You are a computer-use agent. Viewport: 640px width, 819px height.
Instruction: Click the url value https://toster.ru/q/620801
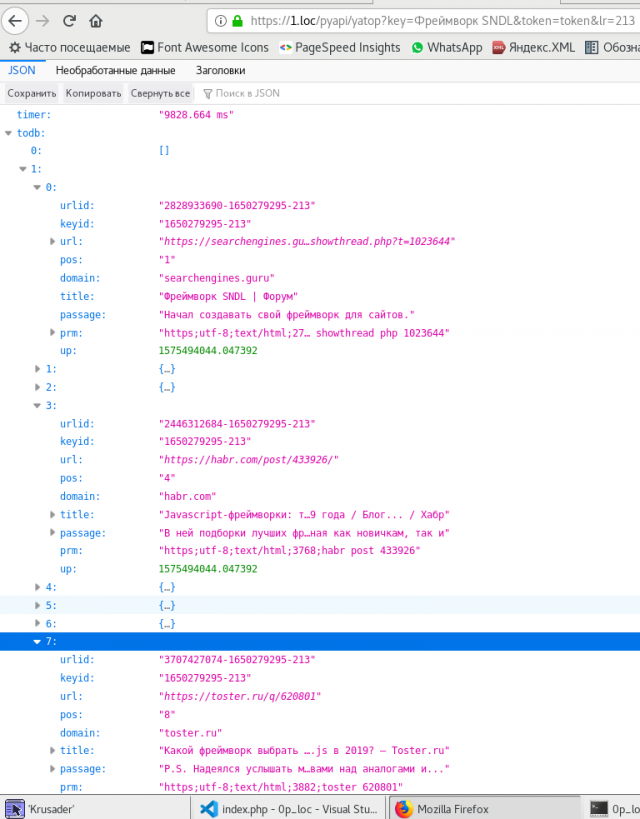pos(240,697)
